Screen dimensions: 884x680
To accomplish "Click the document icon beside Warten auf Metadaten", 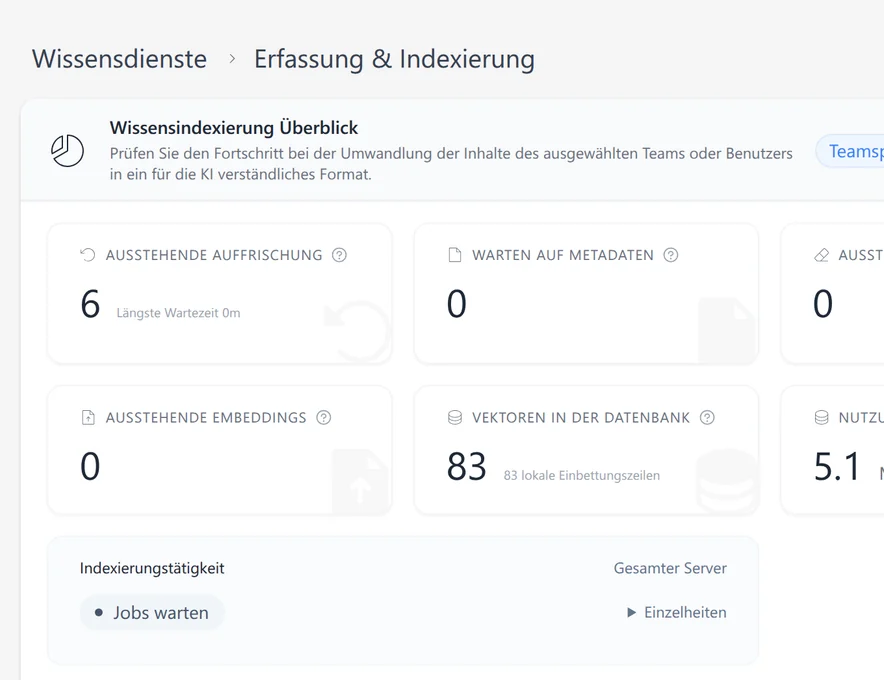I will [x=454, y=255].
